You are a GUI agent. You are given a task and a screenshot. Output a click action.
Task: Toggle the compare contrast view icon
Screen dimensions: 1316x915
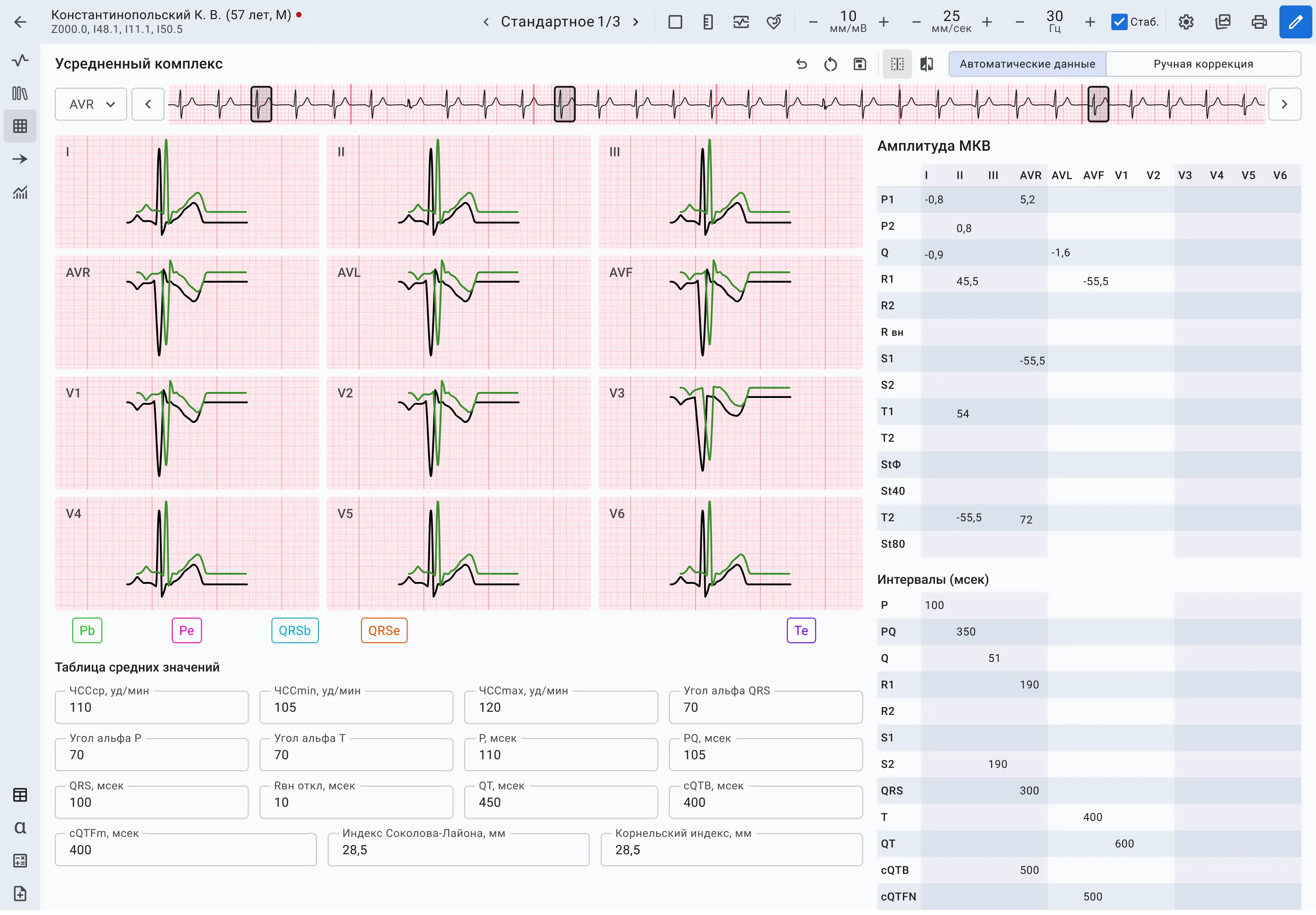pos(927,63)
